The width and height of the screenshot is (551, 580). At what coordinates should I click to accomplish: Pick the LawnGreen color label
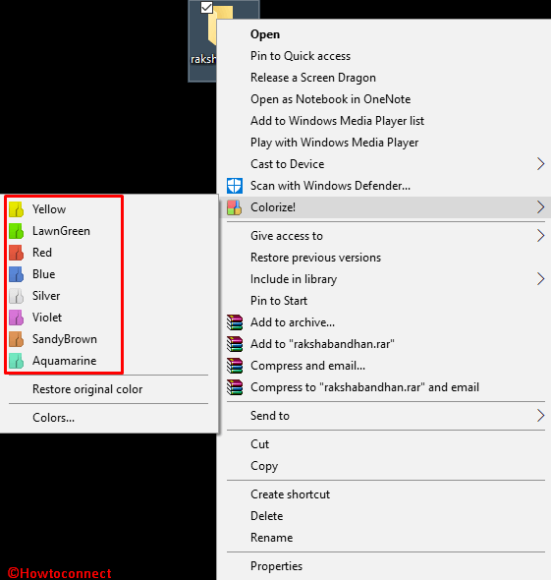(x=61, y=231)
